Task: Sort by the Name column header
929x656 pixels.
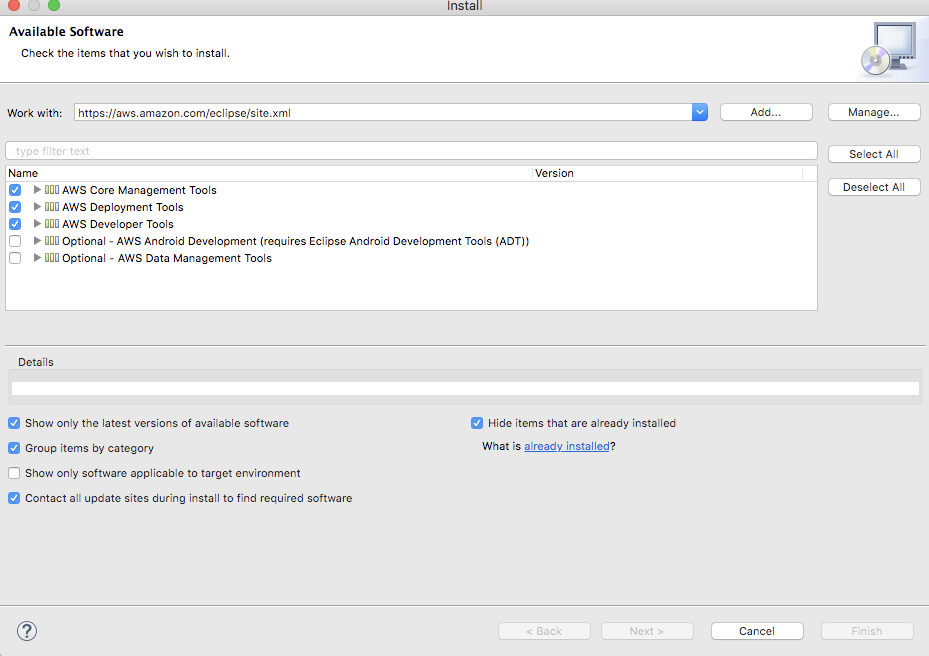Action: pos(269,173)
